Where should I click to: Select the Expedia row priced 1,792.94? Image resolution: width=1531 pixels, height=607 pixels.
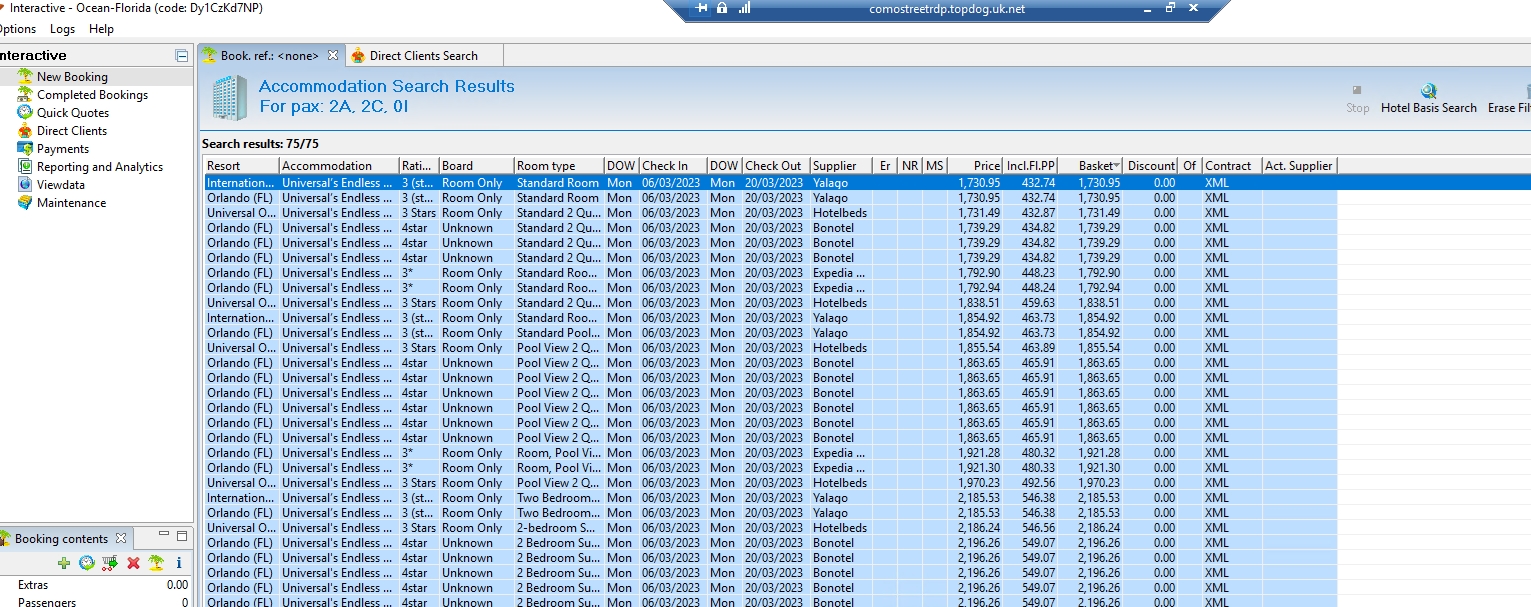(770, 288)
